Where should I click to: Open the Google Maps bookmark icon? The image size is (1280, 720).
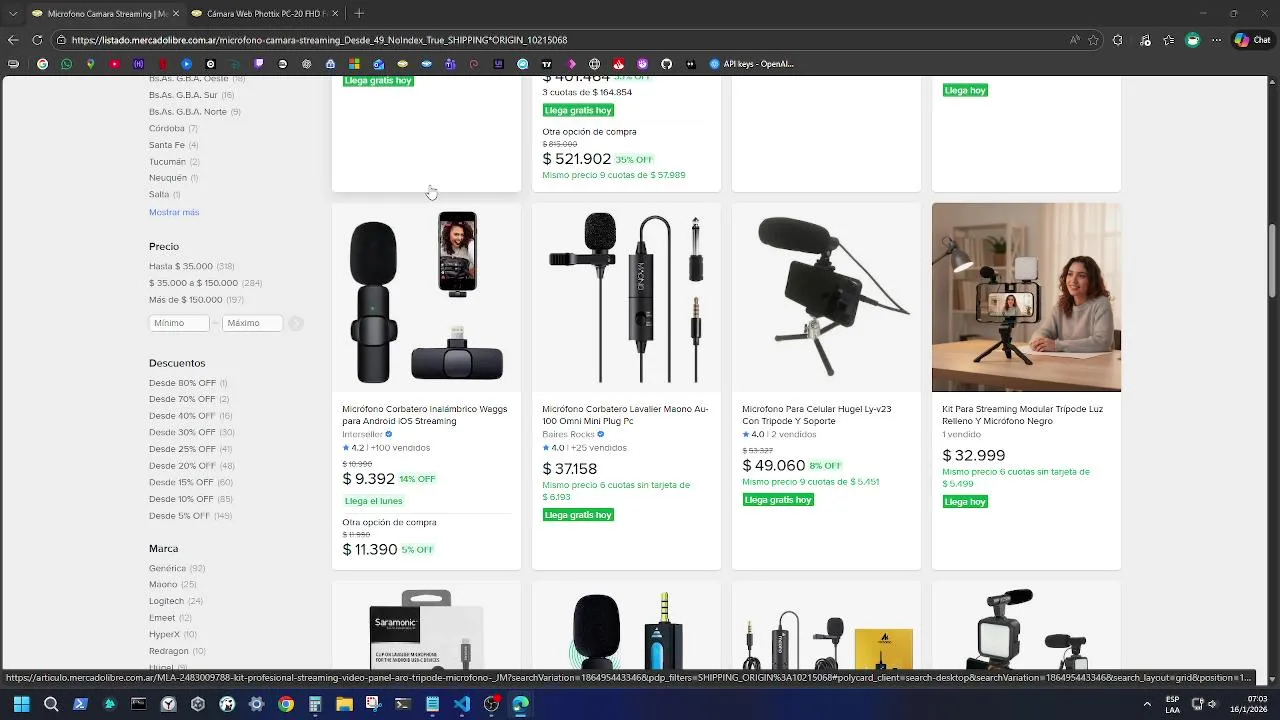pyautogui.click(x=90, y=64)
